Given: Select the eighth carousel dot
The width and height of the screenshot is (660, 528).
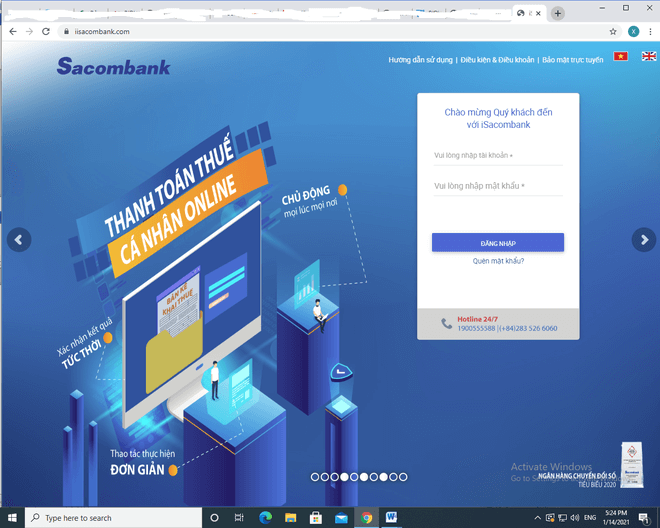Looking at the screenshot, I should point(383,477).
